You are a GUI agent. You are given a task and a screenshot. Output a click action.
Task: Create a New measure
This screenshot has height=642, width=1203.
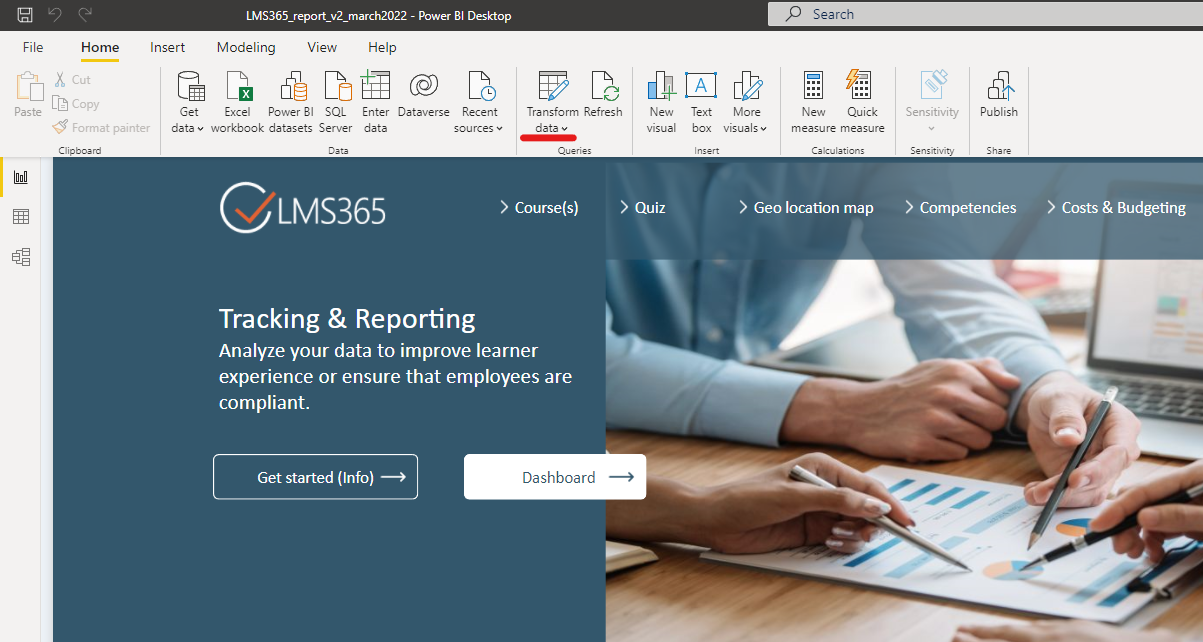tap(813, 102)
